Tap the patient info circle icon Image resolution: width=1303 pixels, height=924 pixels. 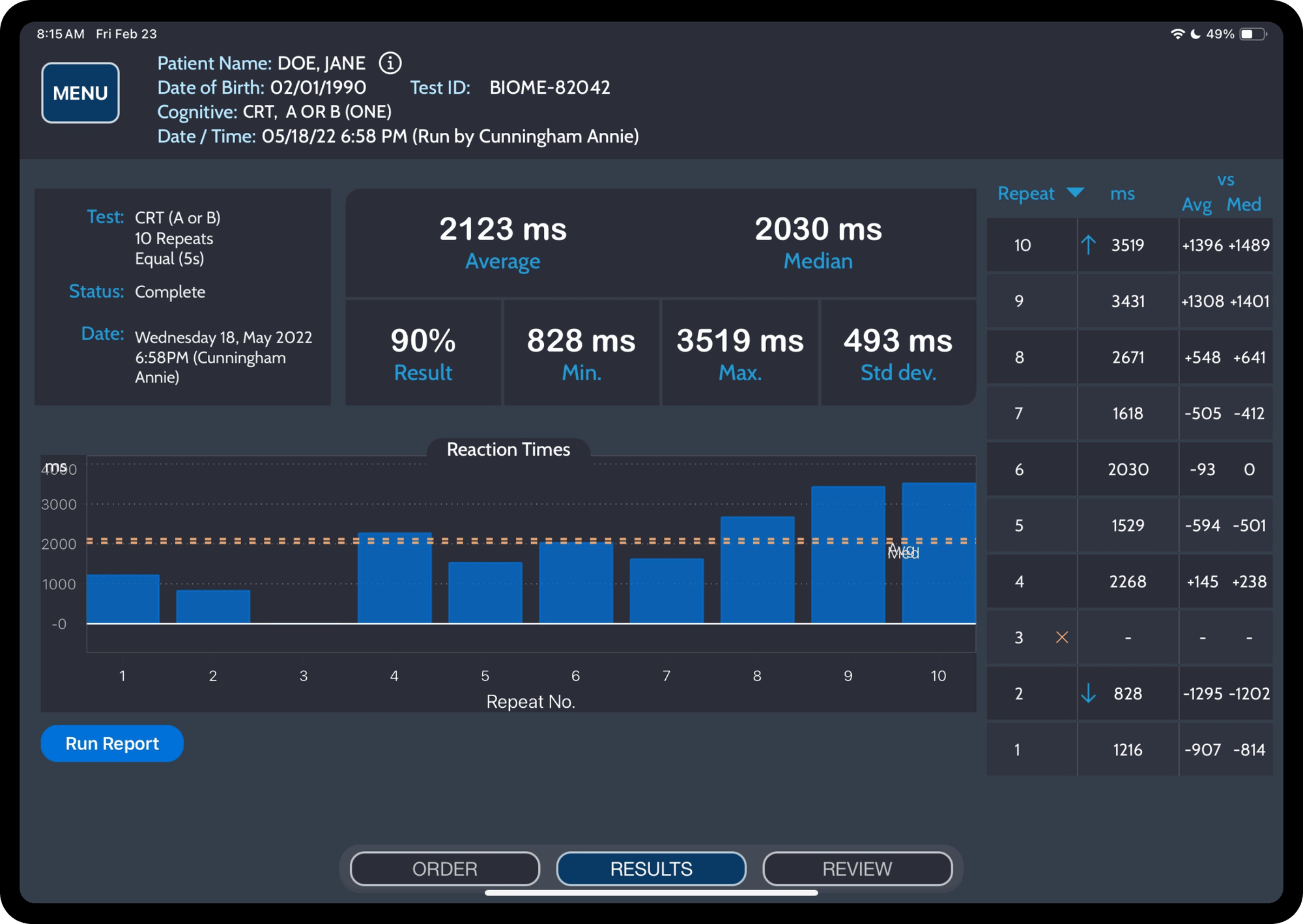point(390,63)
